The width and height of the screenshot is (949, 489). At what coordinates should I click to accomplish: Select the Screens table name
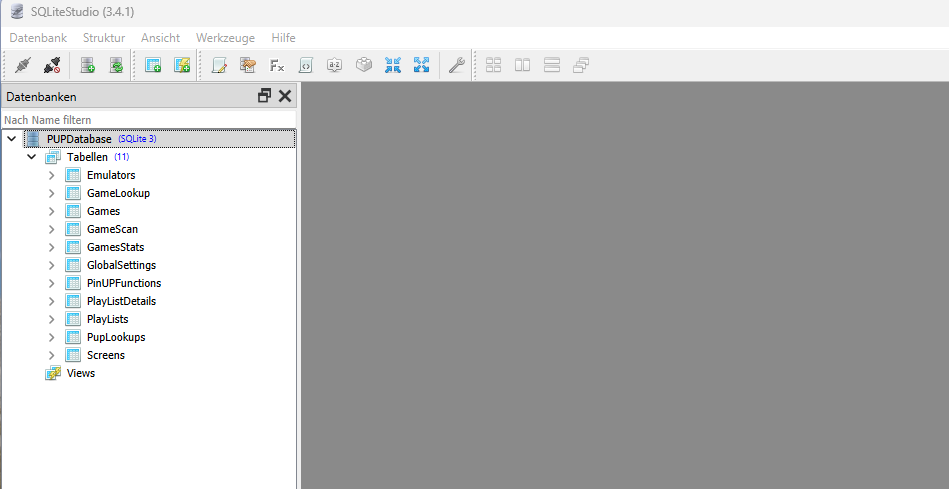[106, 355]
